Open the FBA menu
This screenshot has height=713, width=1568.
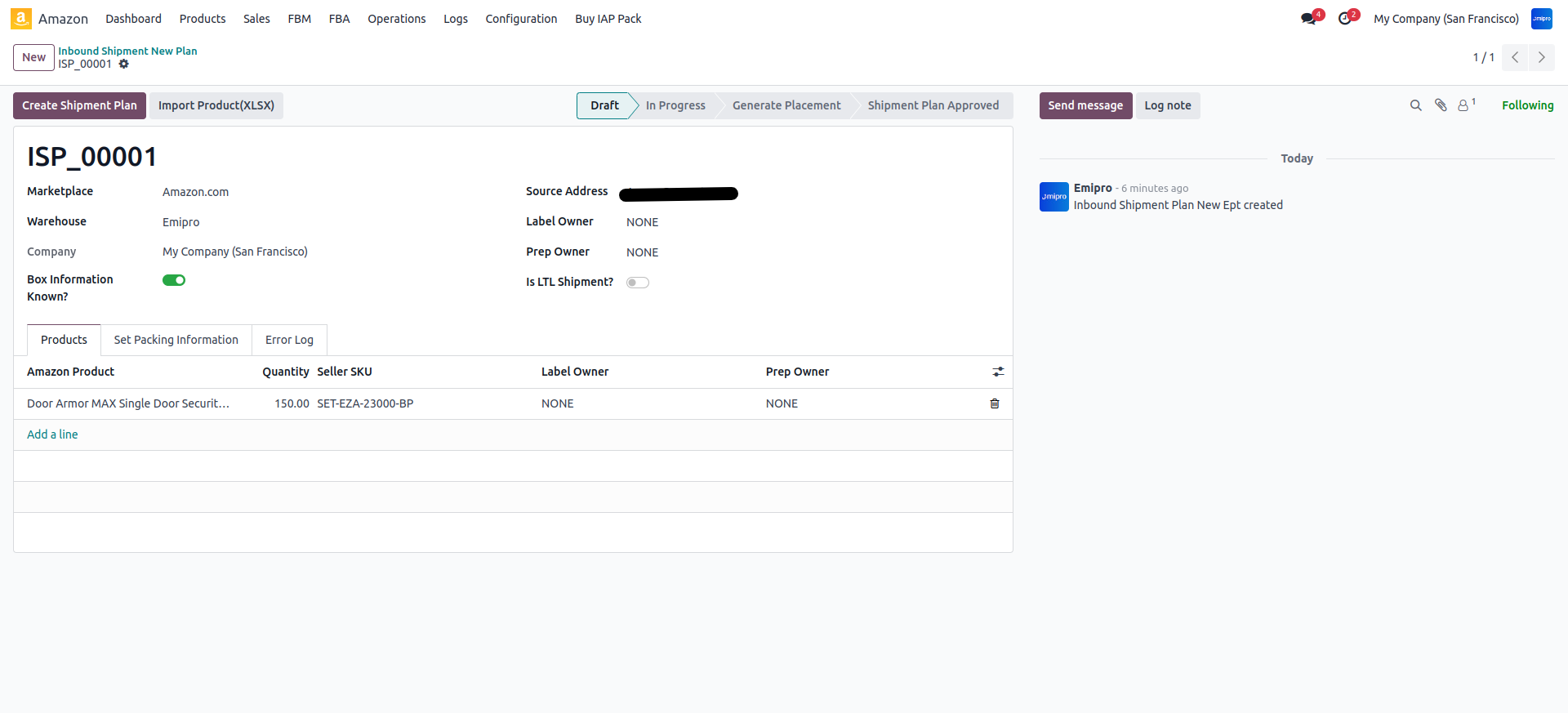(x=339, y=19)
